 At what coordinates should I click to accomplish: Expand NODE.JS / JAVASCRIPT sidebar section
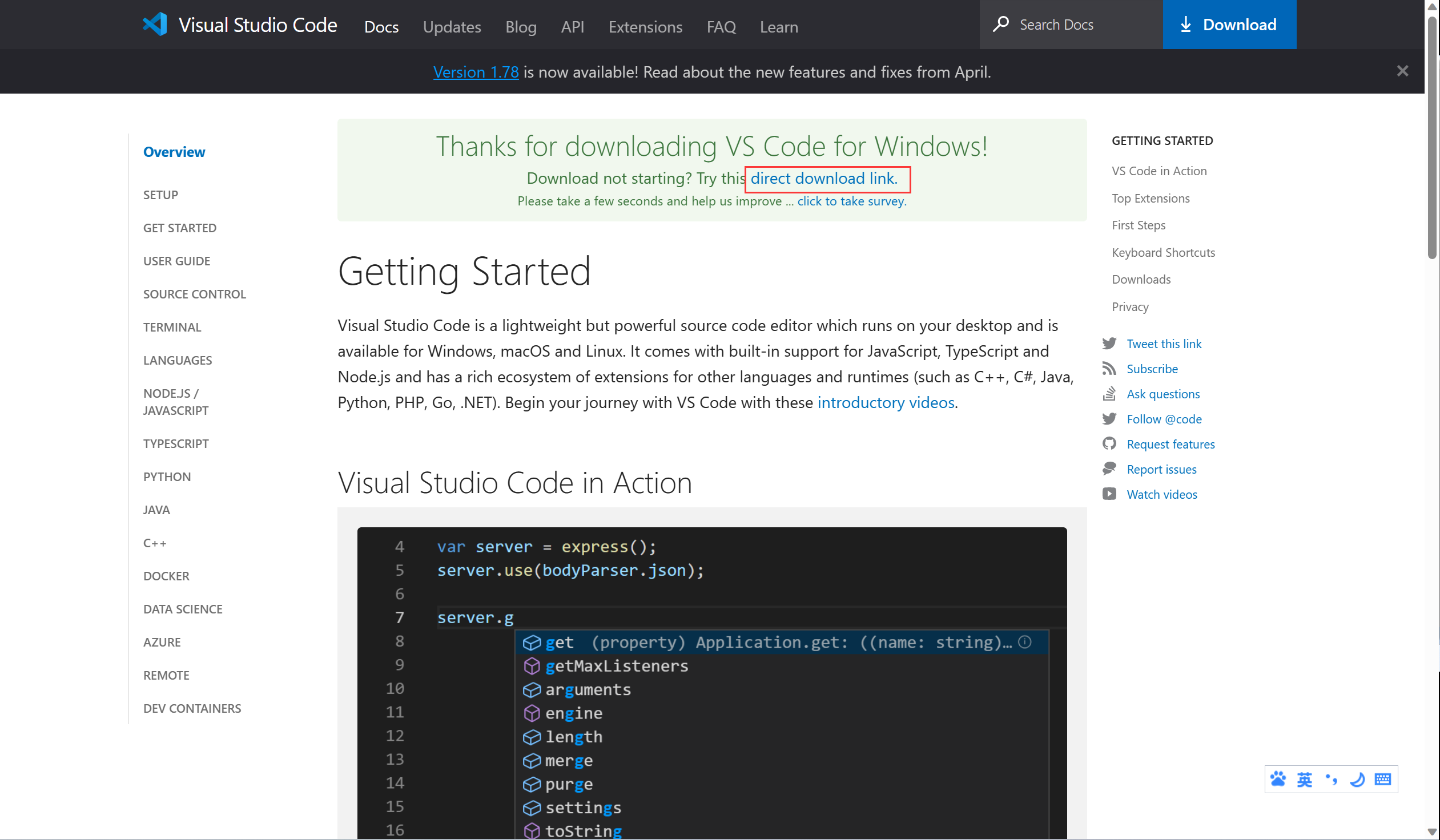175,402
